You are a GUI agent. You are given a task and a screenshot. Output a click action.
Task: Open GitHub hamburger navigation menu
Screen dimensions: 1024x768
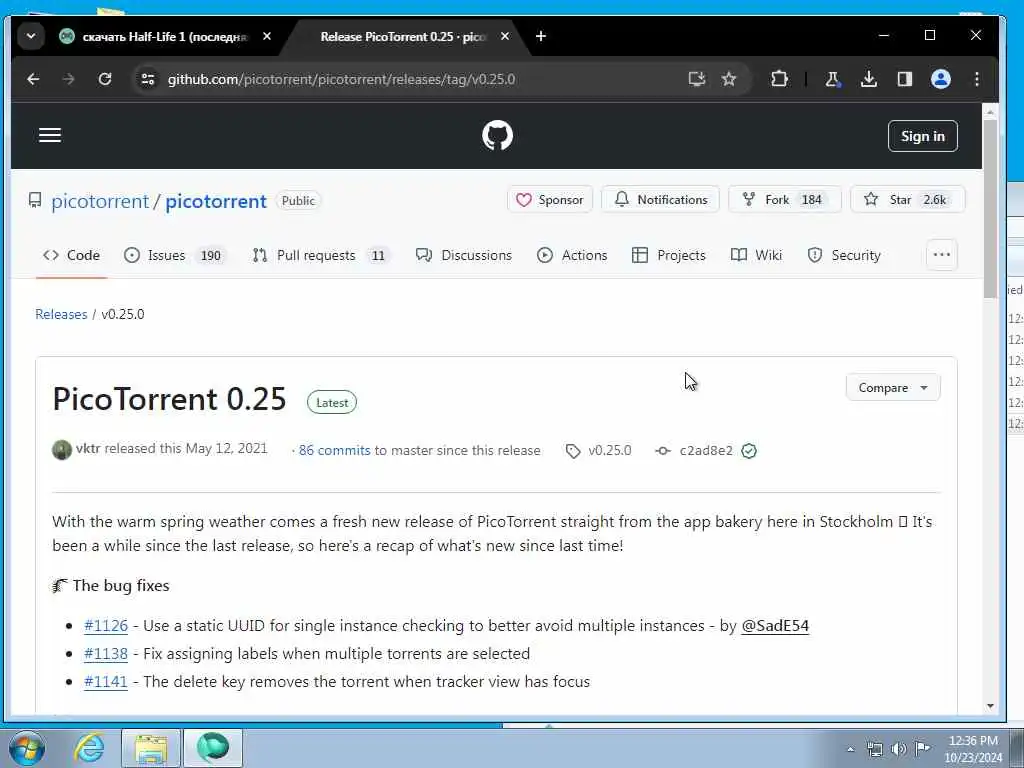(x=50, y=135)
